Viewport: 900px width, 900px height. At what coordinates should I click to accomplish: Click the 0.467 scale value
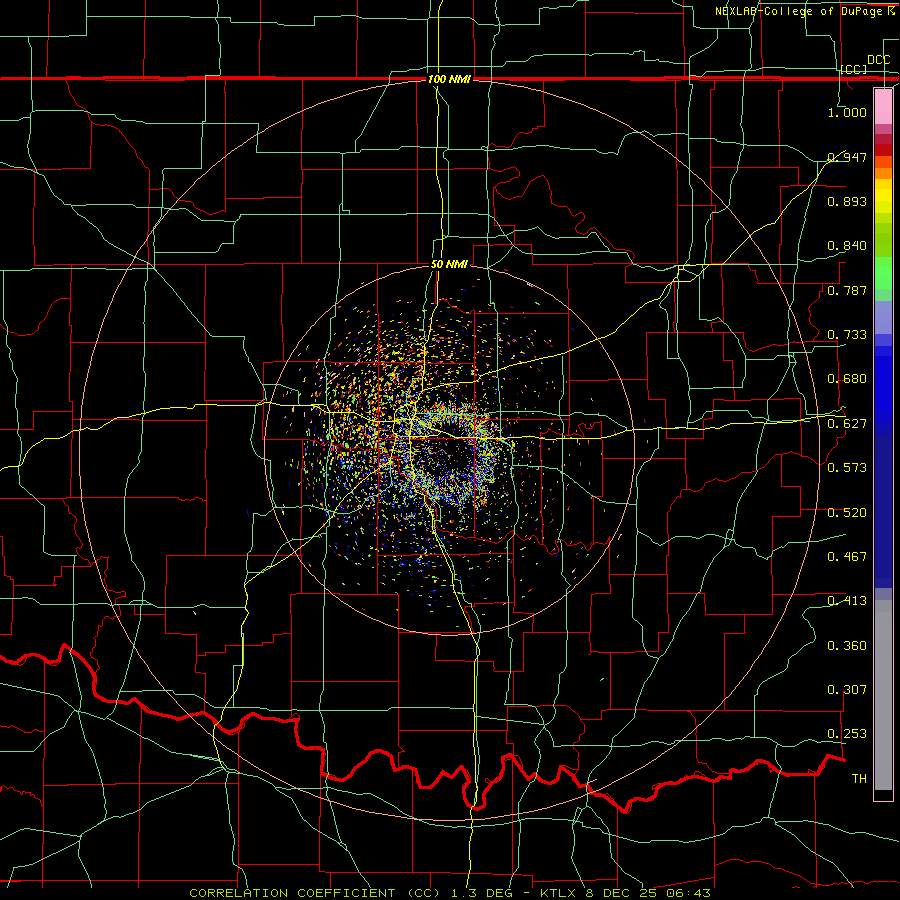pyautogui.click(x=847, y=557)
